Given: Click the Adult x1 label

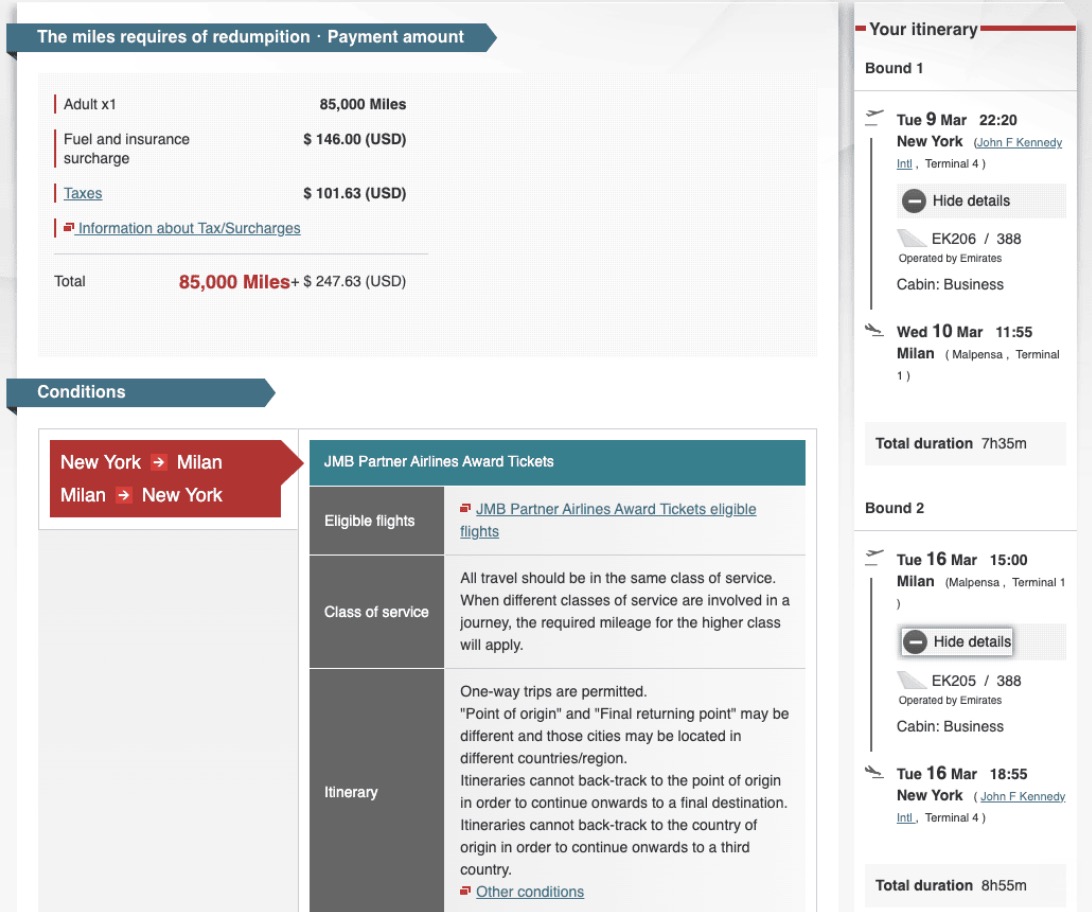Looking at the screenshot, I should coord(90,104).
